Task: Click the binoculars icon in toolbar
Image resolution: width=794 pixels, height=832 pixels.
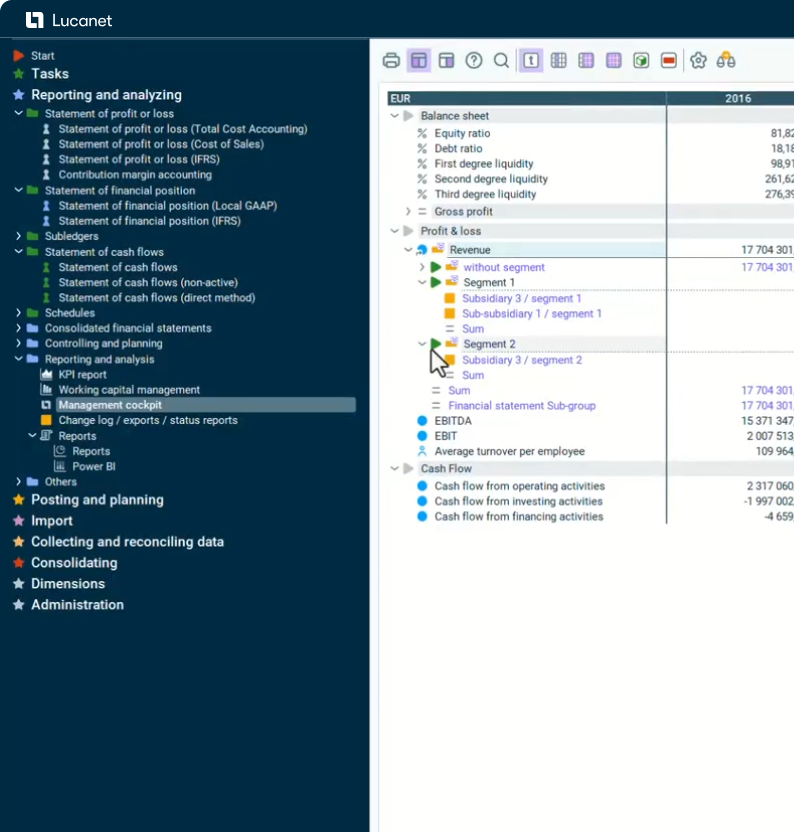Action: (726, 61)
